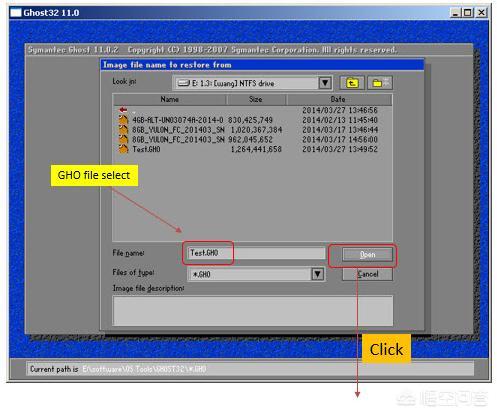Image resolution: width=497 pixels, height=415 pixels.
Task: Sort the file list by Size column header
Action: [256, 99]
